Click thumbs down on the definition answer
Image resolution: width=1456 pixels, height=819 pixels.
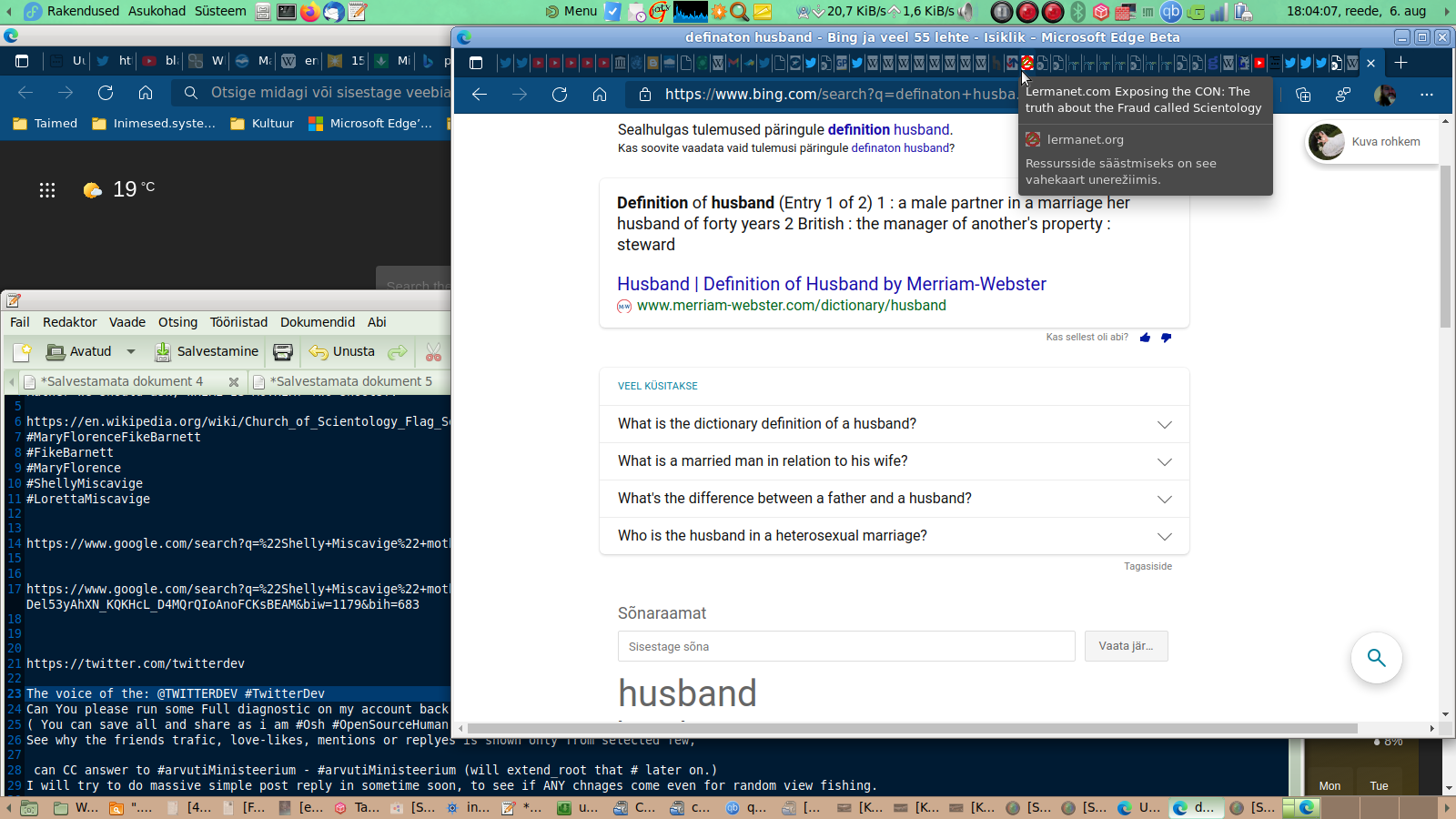click(1166, 338)
